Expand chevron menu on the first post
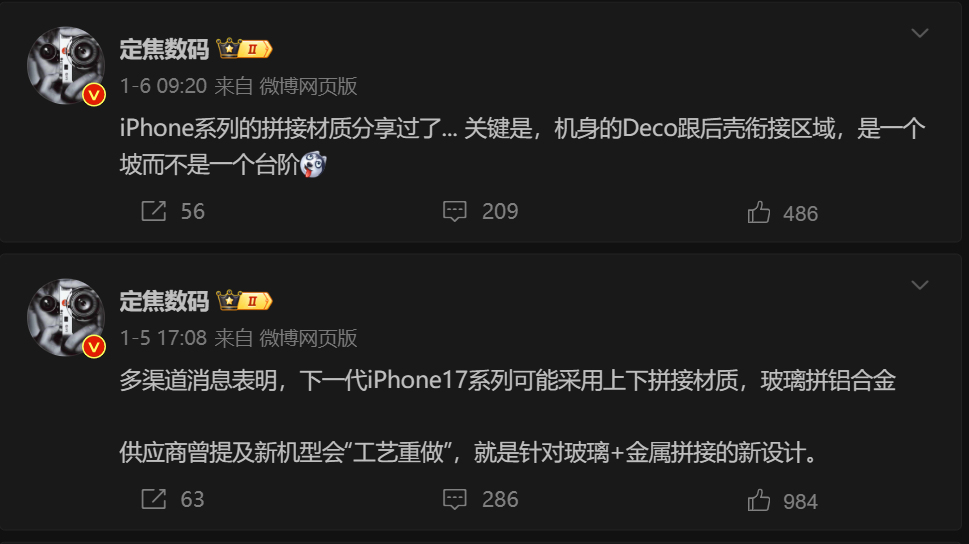This screenshot has height=544, width=969. 920,33
